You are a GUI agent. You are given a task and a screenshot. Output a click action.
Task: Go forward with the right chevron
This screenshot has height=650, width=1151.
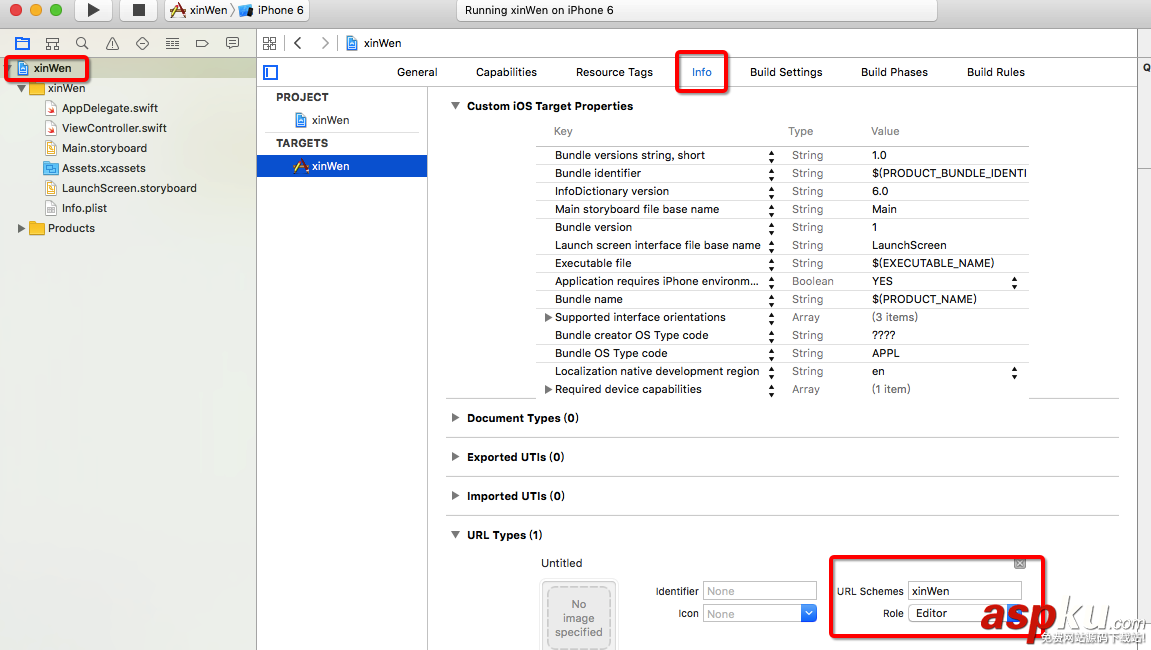coord(324,43)
